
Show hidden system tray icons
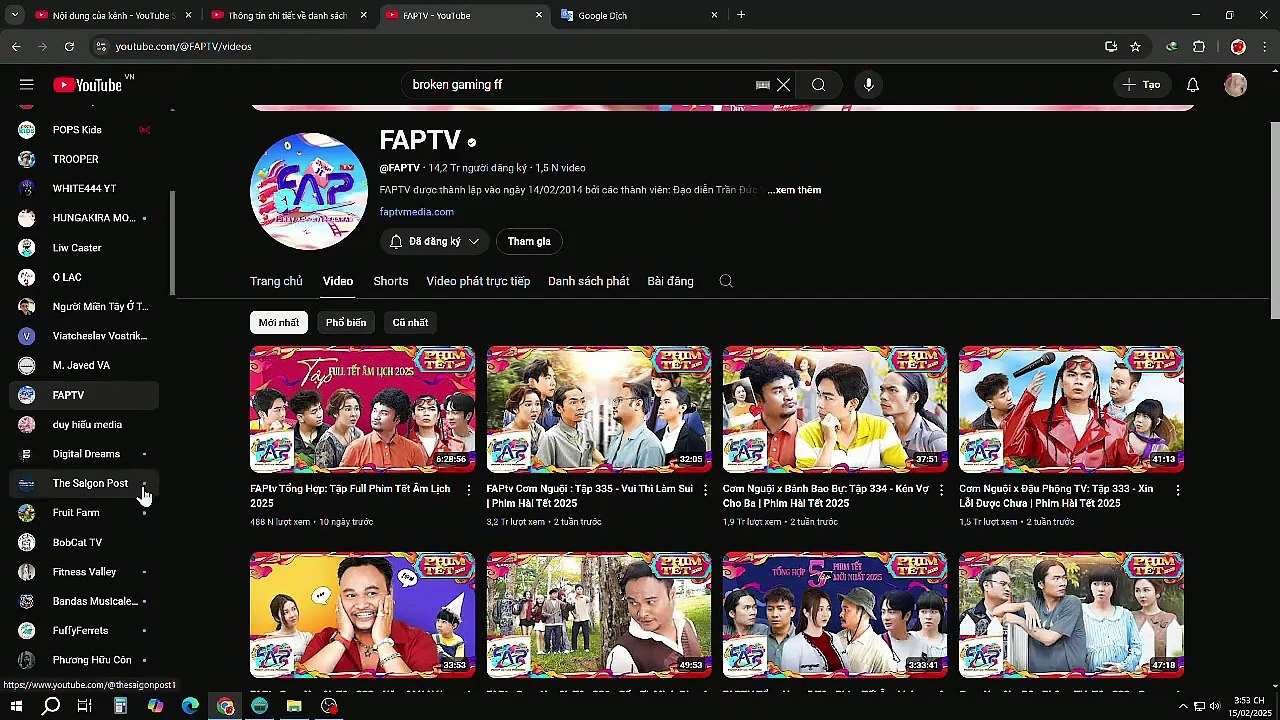click(1183, 707)
